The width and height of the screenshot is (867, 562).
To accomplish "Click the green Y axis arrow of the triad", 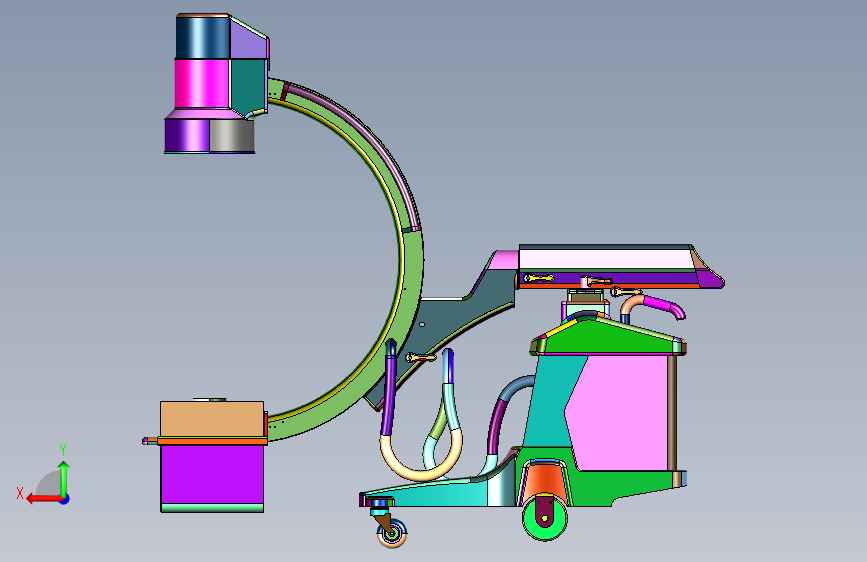I will tap(64, 478).
